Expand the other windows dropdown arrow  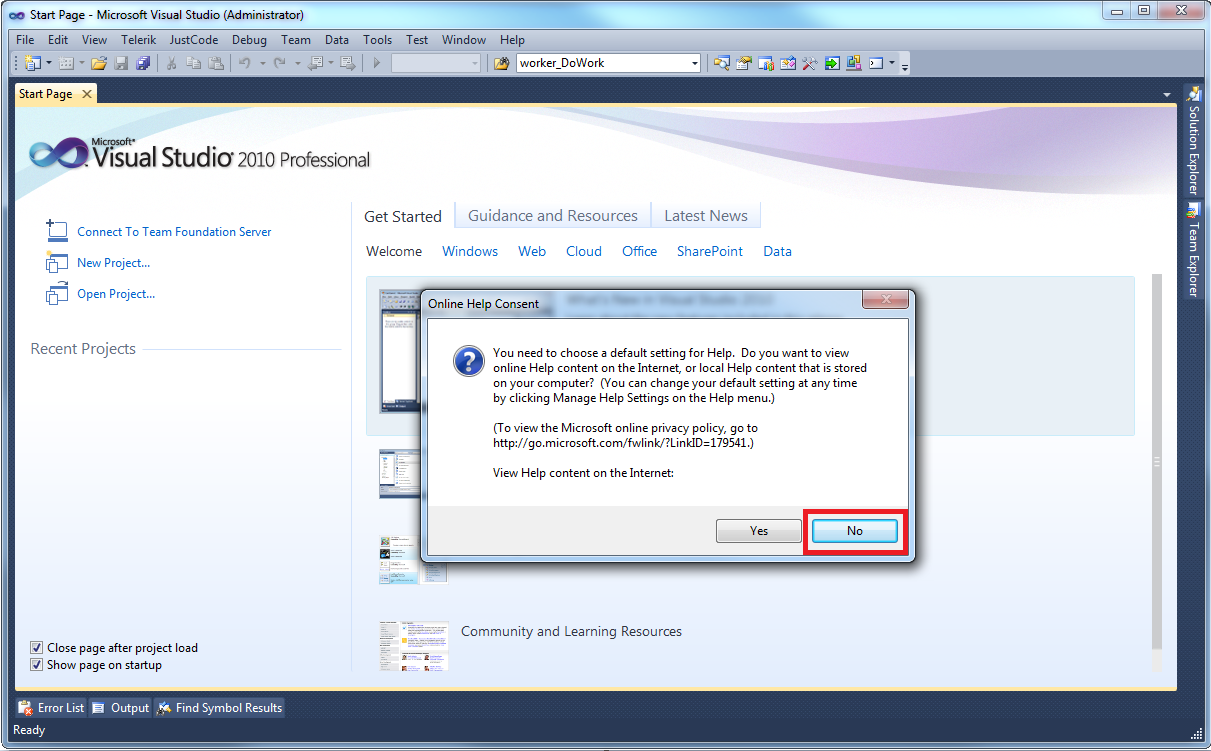(x=891, y=62)
